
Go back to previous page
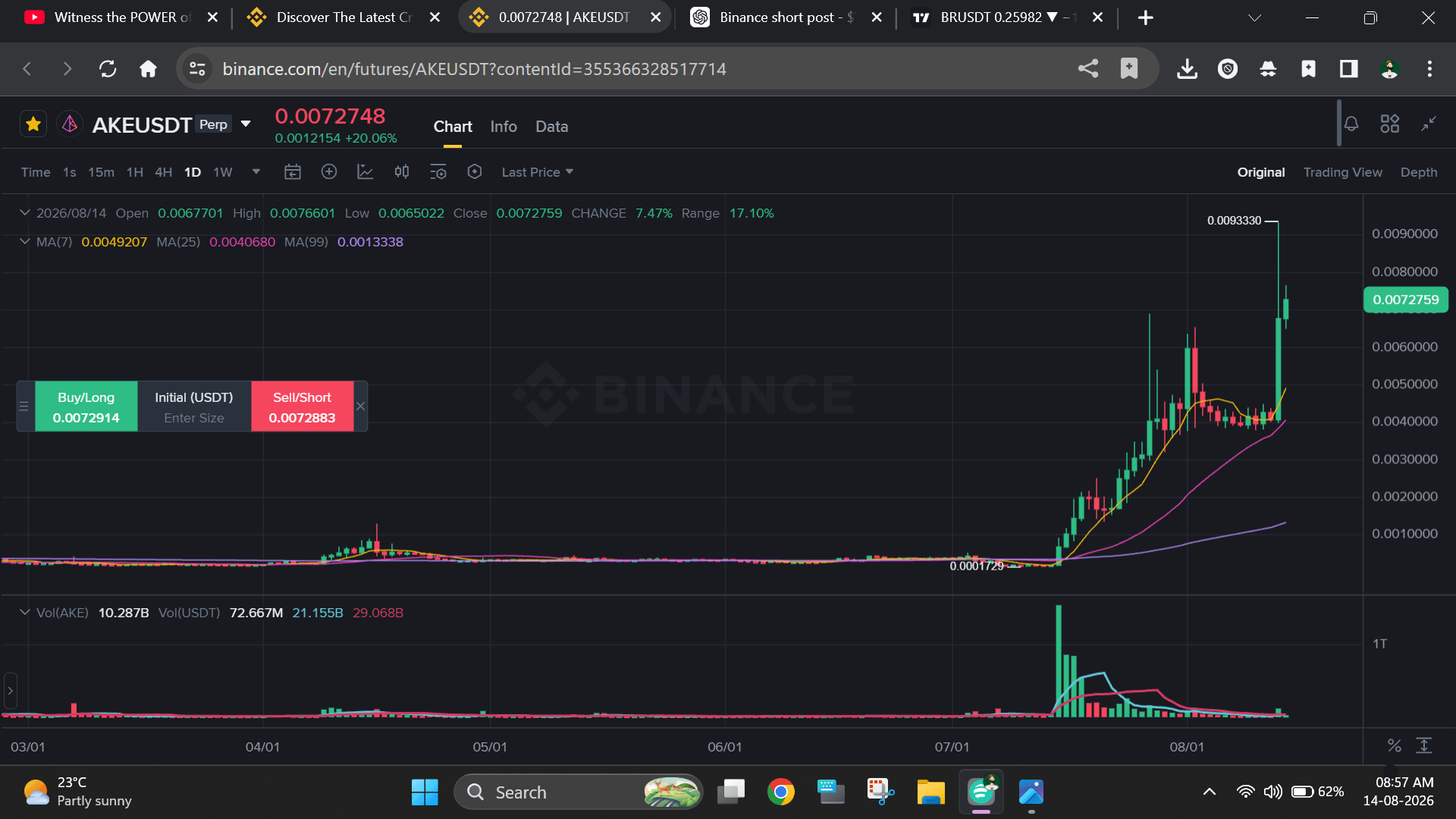[x=27, y=69]
